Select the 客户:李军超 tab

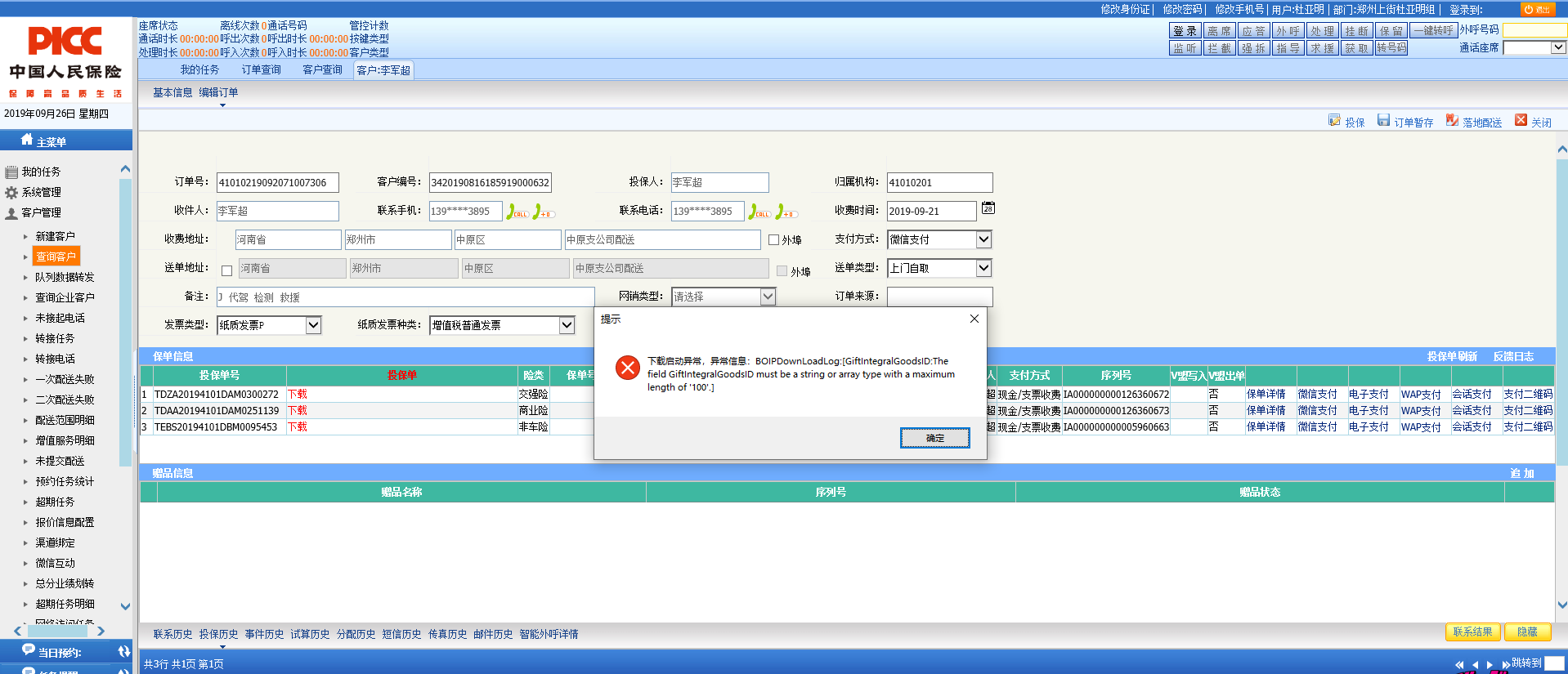tap(383, 70)
